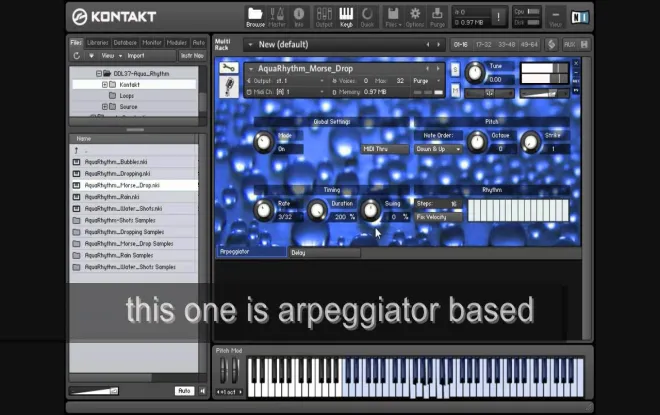Select rack page 17-32
Viewport: 660px width, 415px height.
click(483, 45)
